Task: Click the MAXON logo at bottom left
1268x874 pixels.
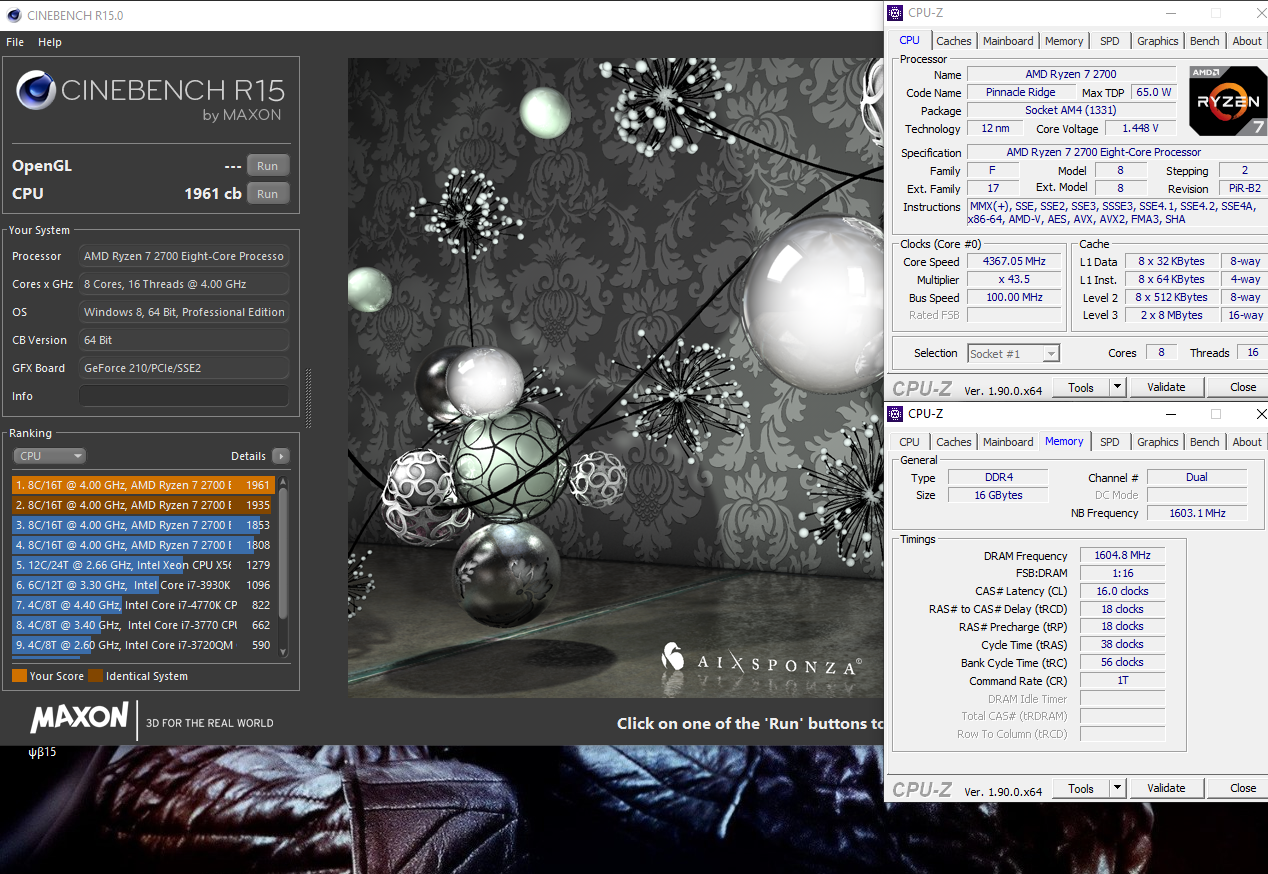Action: 79,718
